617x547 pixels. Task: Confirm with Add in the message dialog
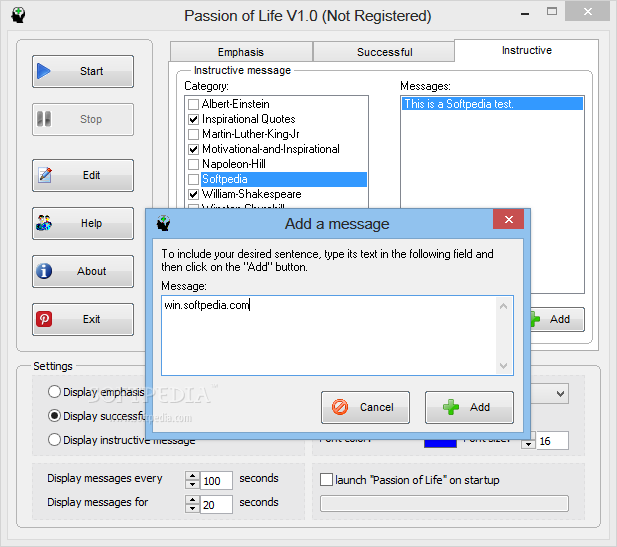pos(469,407)
